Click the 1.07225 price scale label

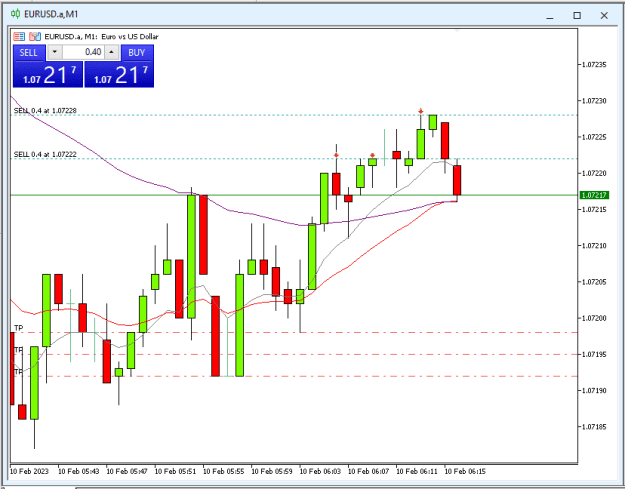tap(594, 137)
